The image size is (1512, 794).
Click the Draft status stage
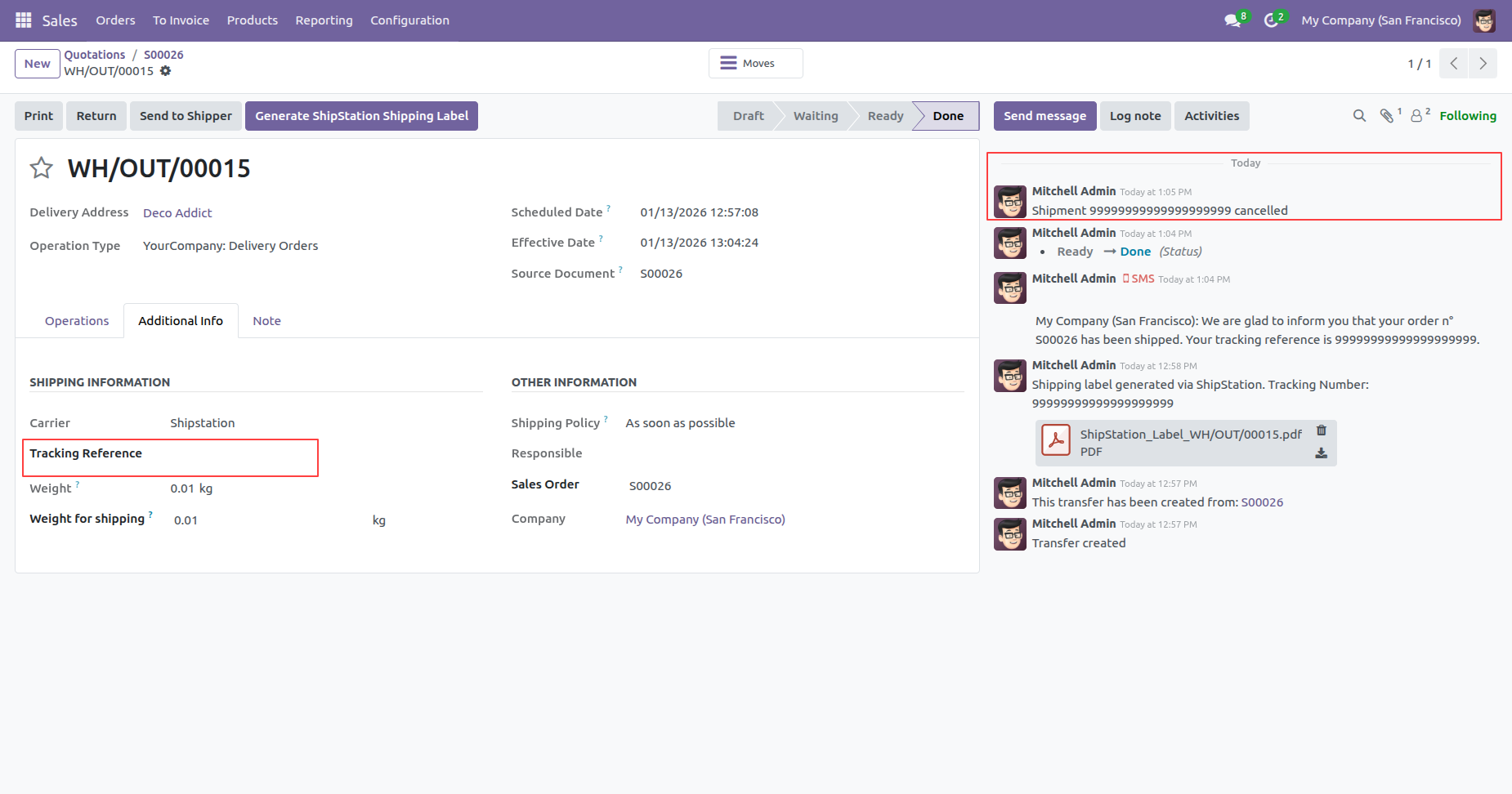pyautogui.click(x=748, y=116)
